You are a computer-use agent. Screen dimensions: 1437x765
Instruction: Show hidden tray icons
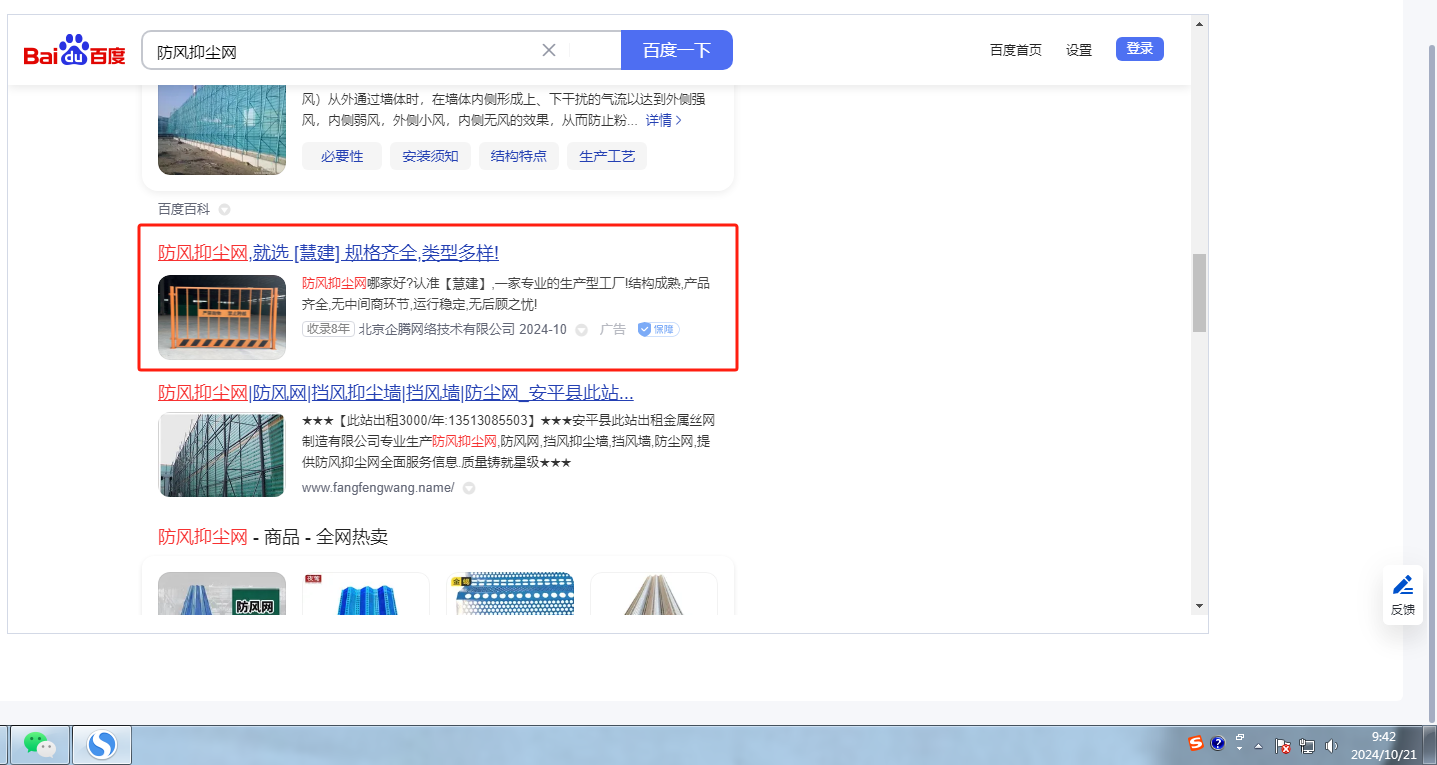point(1259,747)
